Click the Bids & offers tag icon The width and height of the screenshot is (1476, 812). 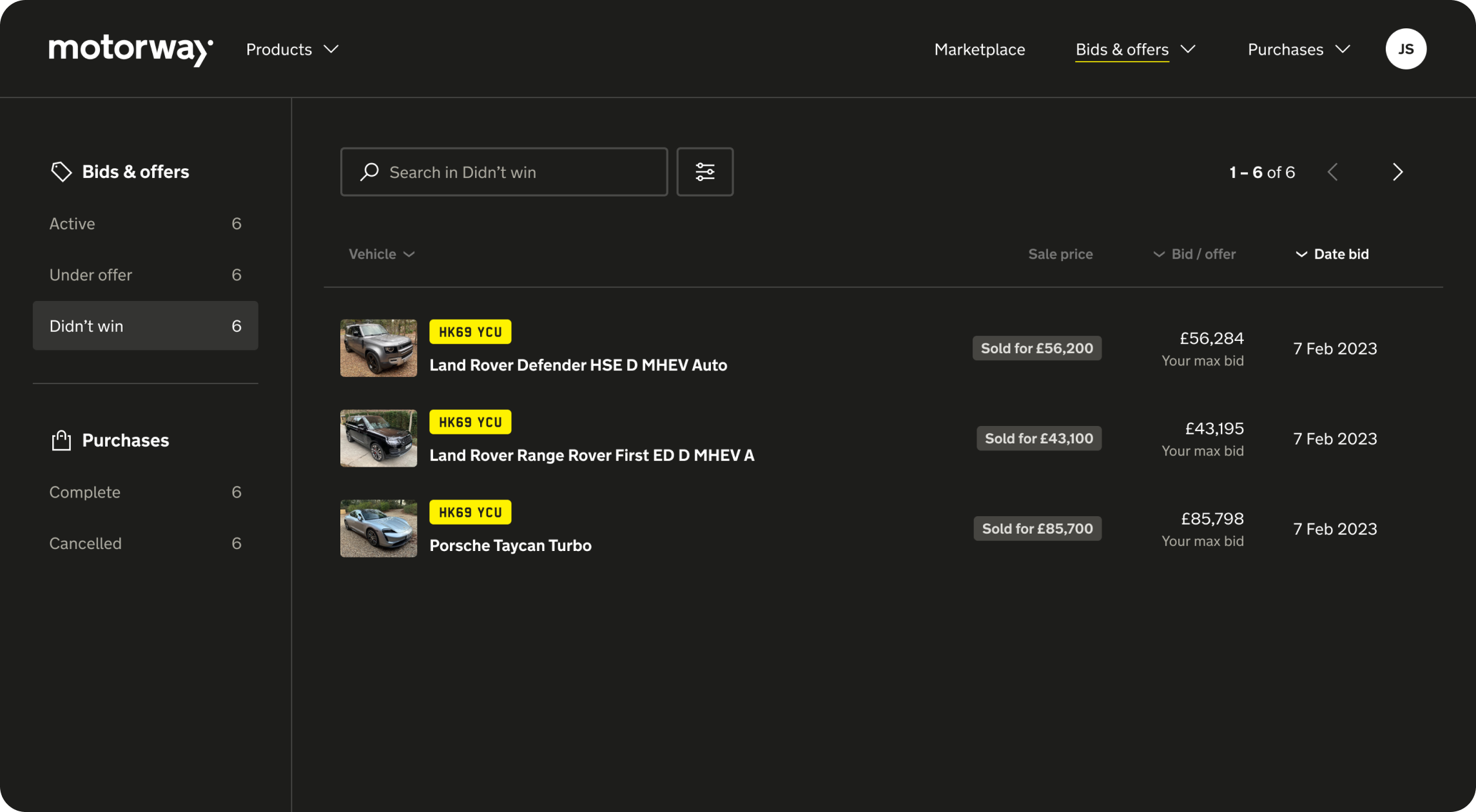click(x=61, y=171)
